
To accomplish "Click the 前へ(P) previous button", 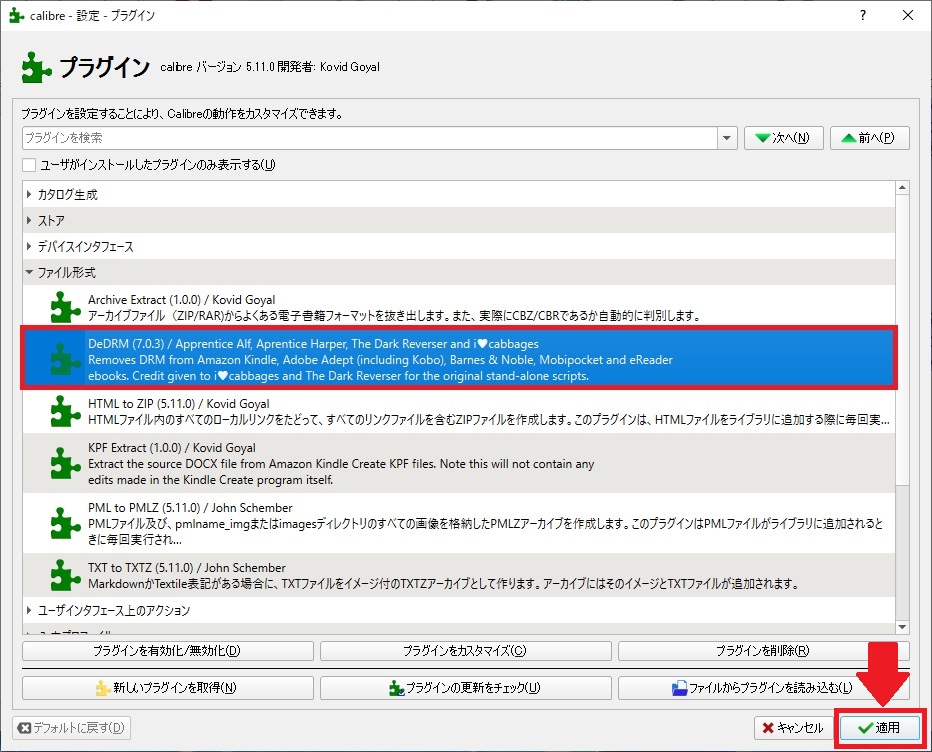I will pos(870,138).
